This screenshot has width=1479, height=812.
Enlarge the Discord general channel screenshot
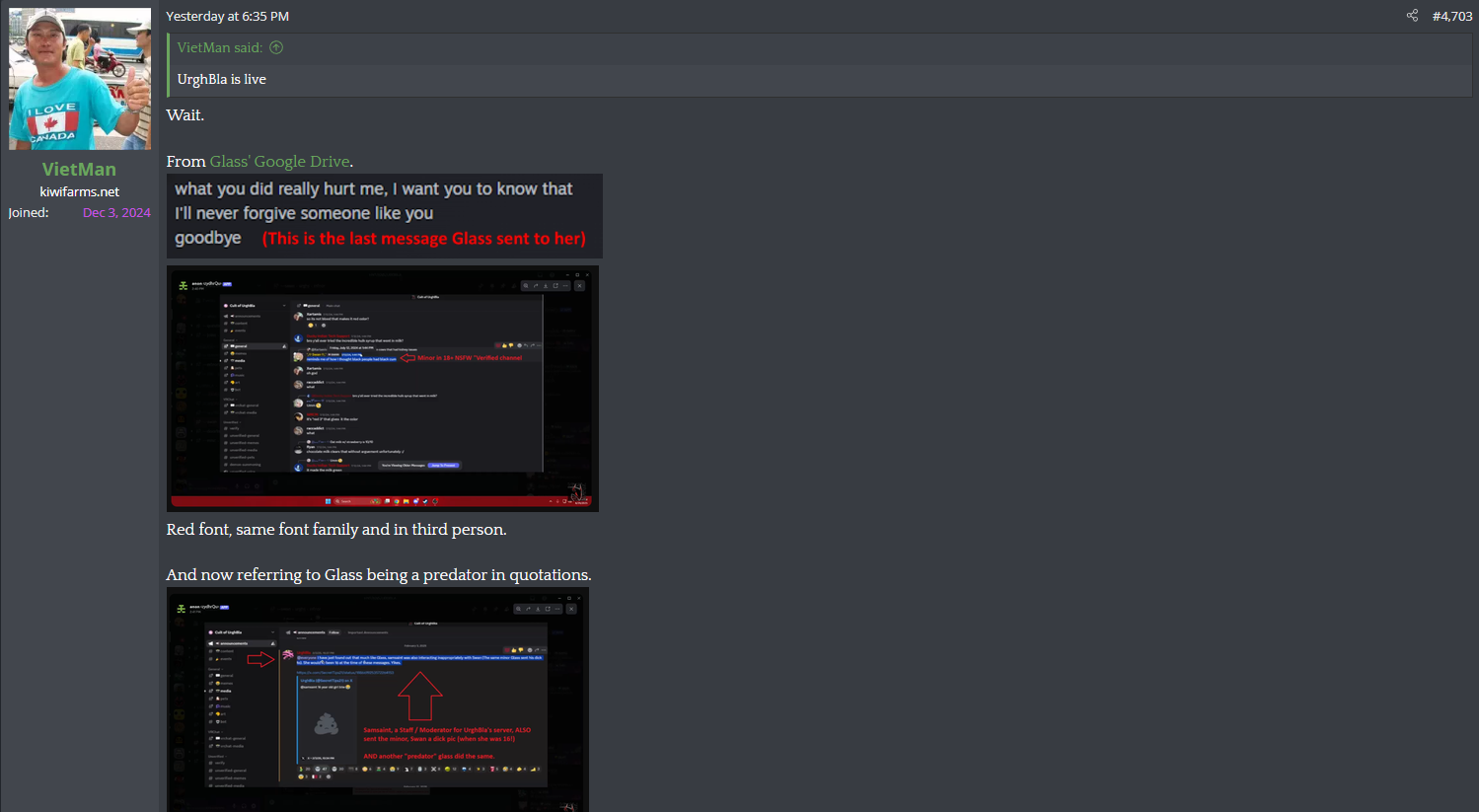383,389
